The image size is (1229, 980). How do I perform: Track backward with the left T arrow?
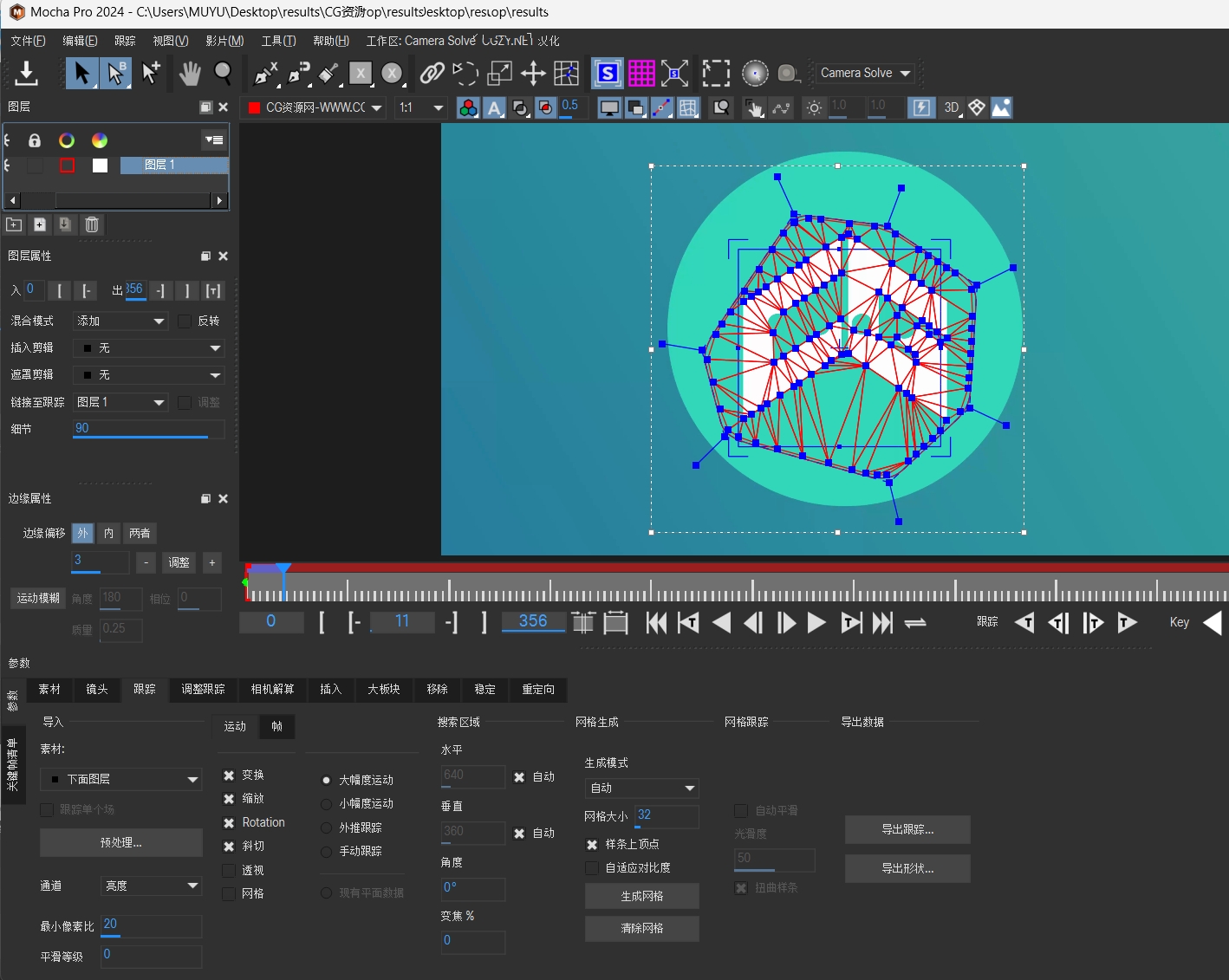[1024, 622]
